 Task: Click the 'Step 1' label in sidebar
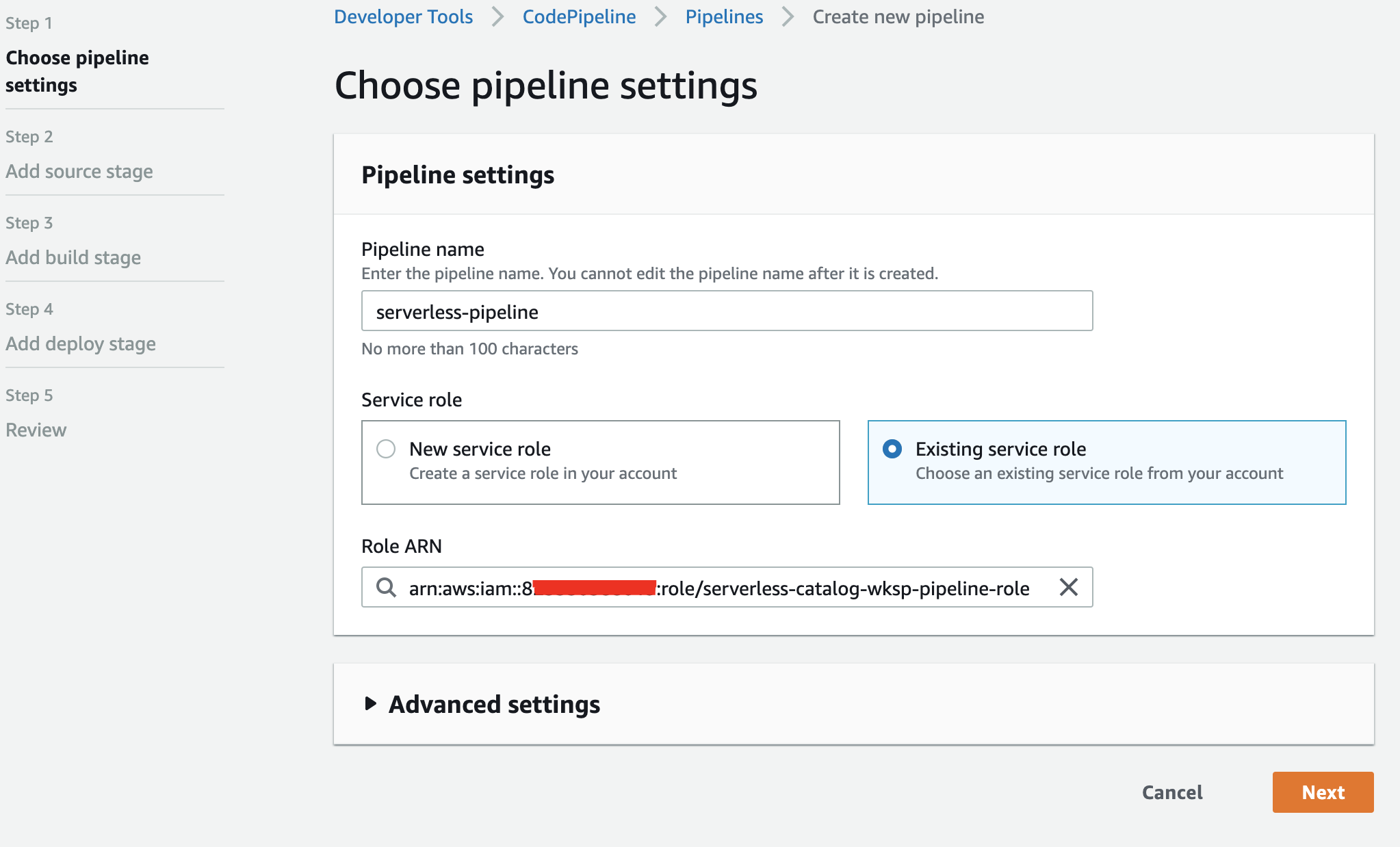pos(29,23)
